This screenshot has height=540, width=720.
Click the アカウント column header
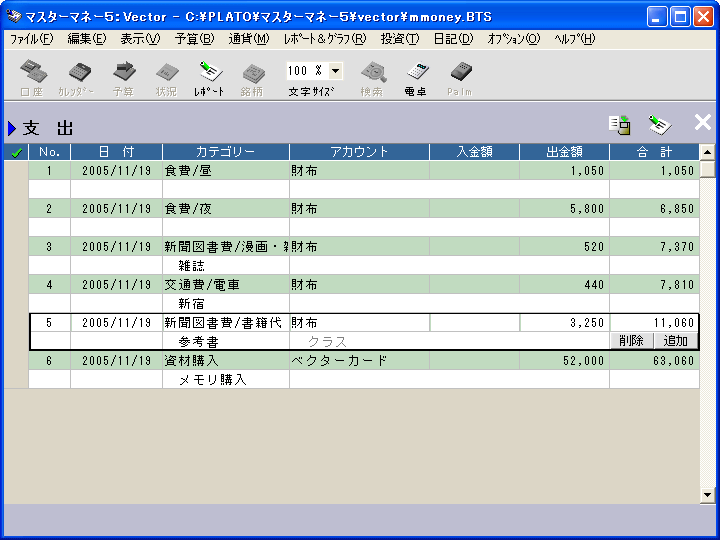pos(359,152)
